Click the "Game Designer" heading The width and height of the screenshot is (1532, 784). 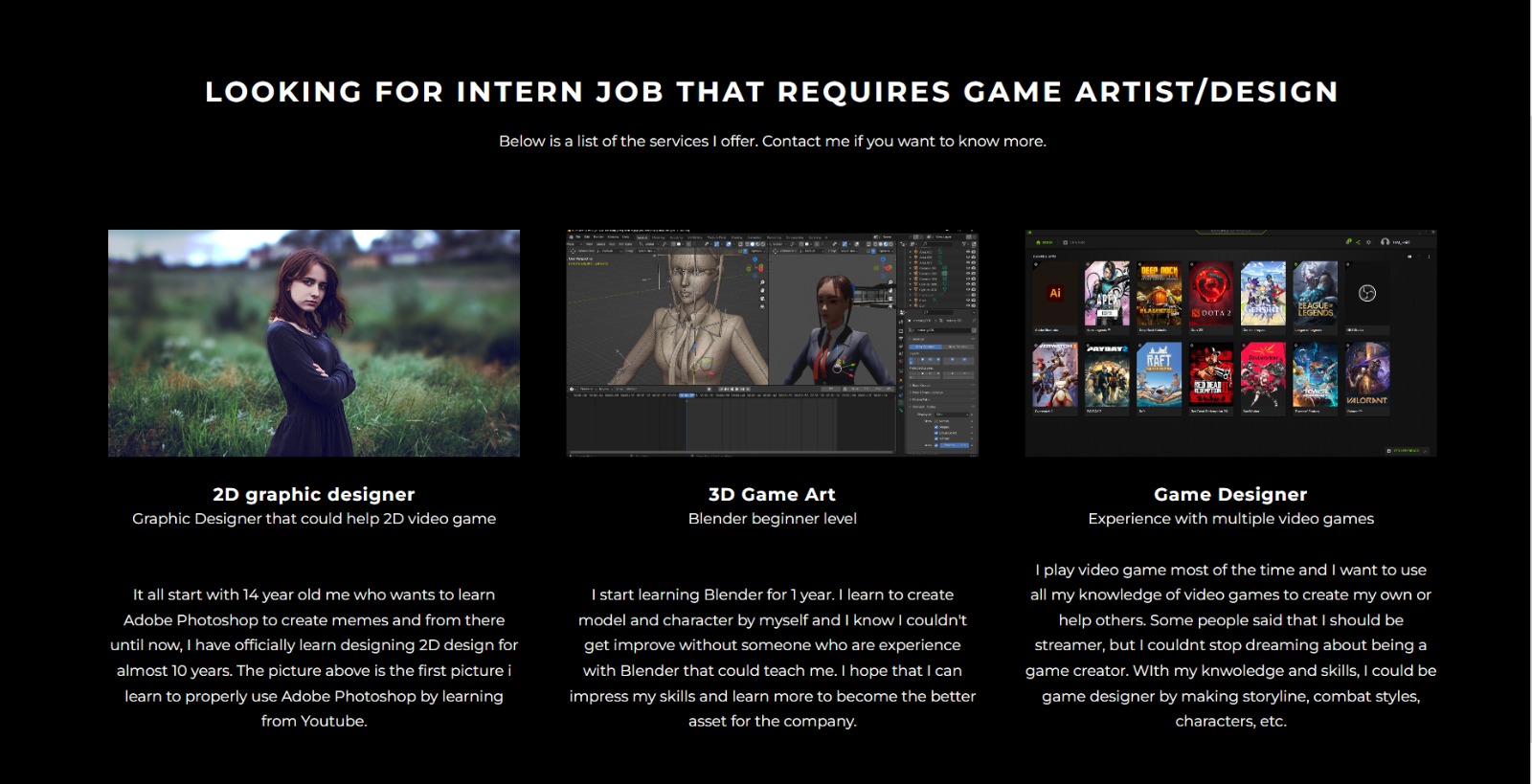point(1230,494)
